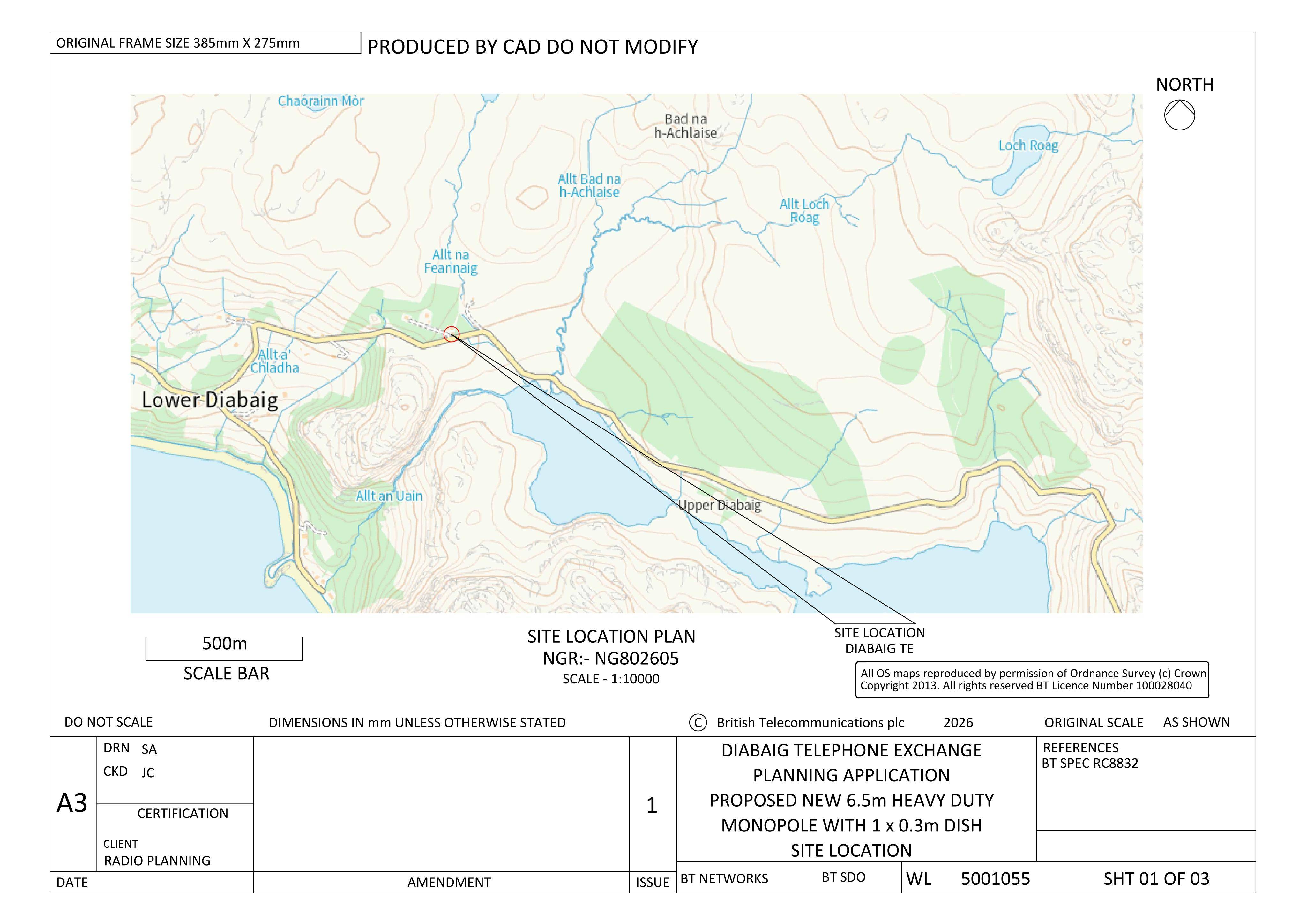Viewport: 1307px width, 924px height.
Task: Click the issue number '1'
Action: (652, 805)
